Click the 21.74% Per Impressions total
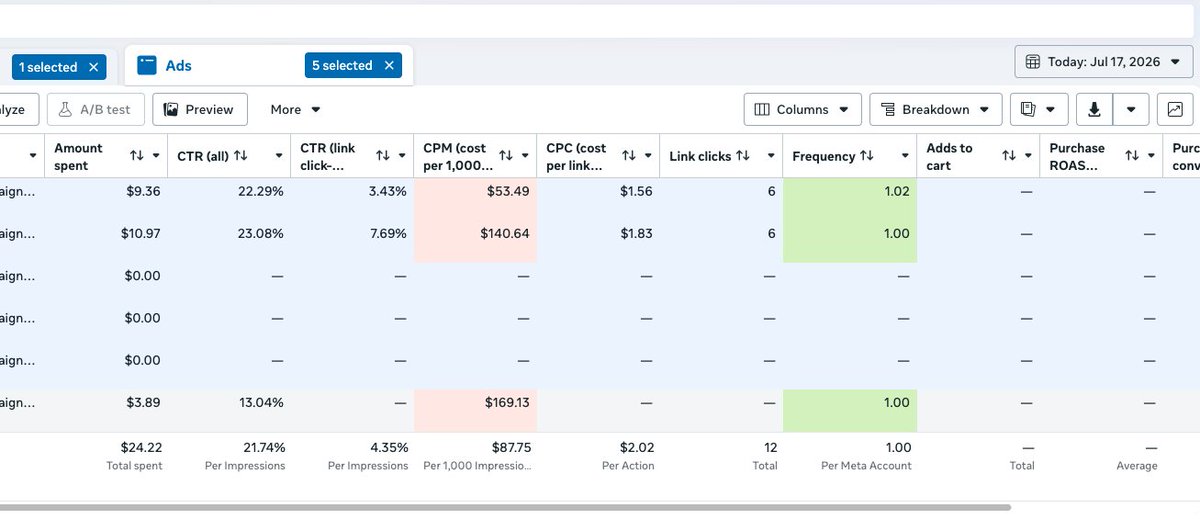 click(264, 448)
